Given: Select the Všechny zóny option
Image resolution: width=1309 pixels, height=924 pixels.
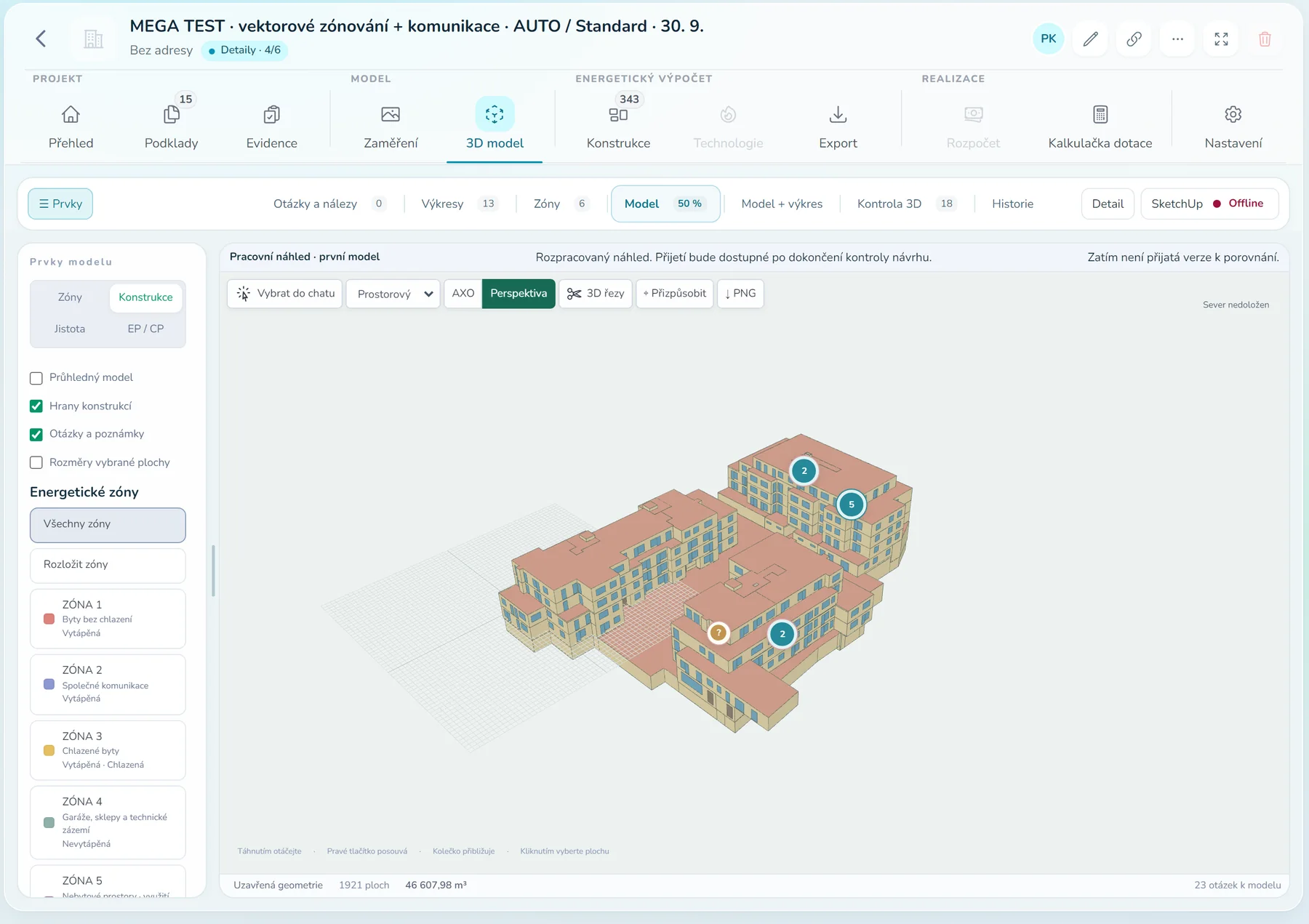Looking at the screenshot, I should point(108,525).
